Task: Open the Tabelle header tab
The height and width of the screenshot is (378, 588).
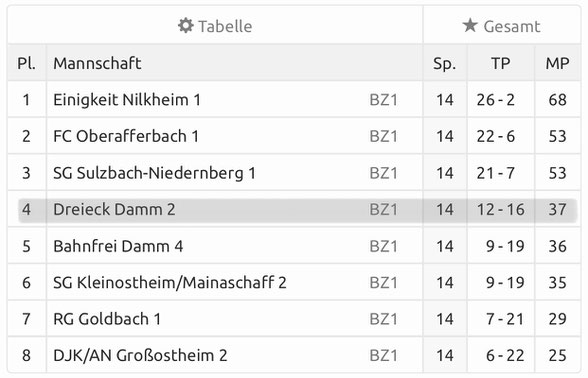Action: click(215, 26)
